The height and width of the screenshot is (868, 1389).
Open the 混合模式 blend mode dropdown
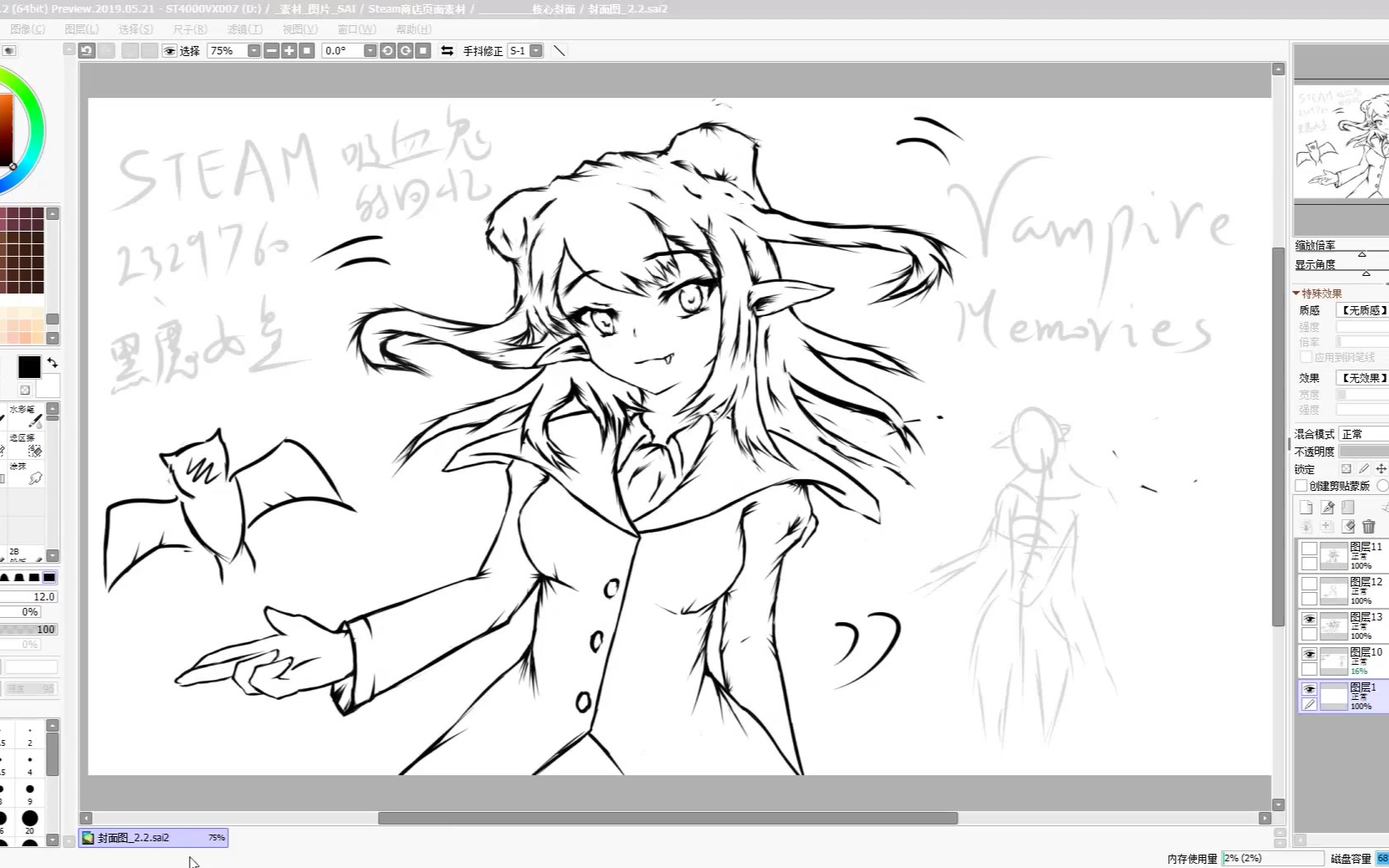(x=1363, y=434)
